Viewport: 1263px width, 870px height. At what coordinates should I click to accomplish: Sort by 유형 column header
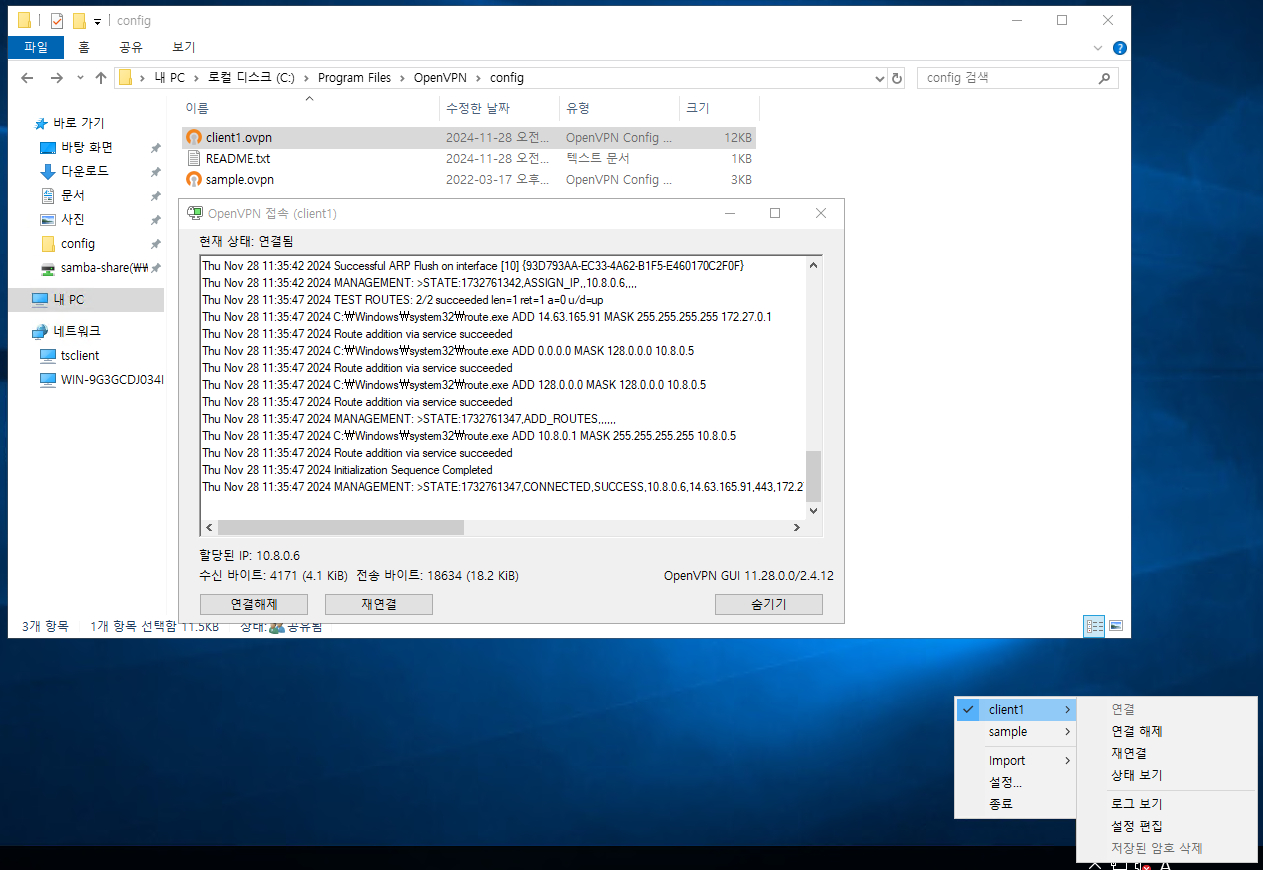click(x=619, y=108)
